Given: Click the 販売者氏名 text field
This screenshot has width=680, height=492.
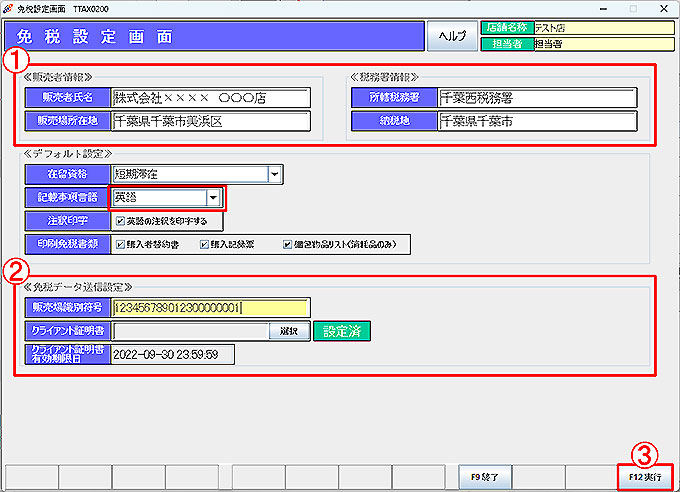Looking at the screenshot, I should 211,98.
